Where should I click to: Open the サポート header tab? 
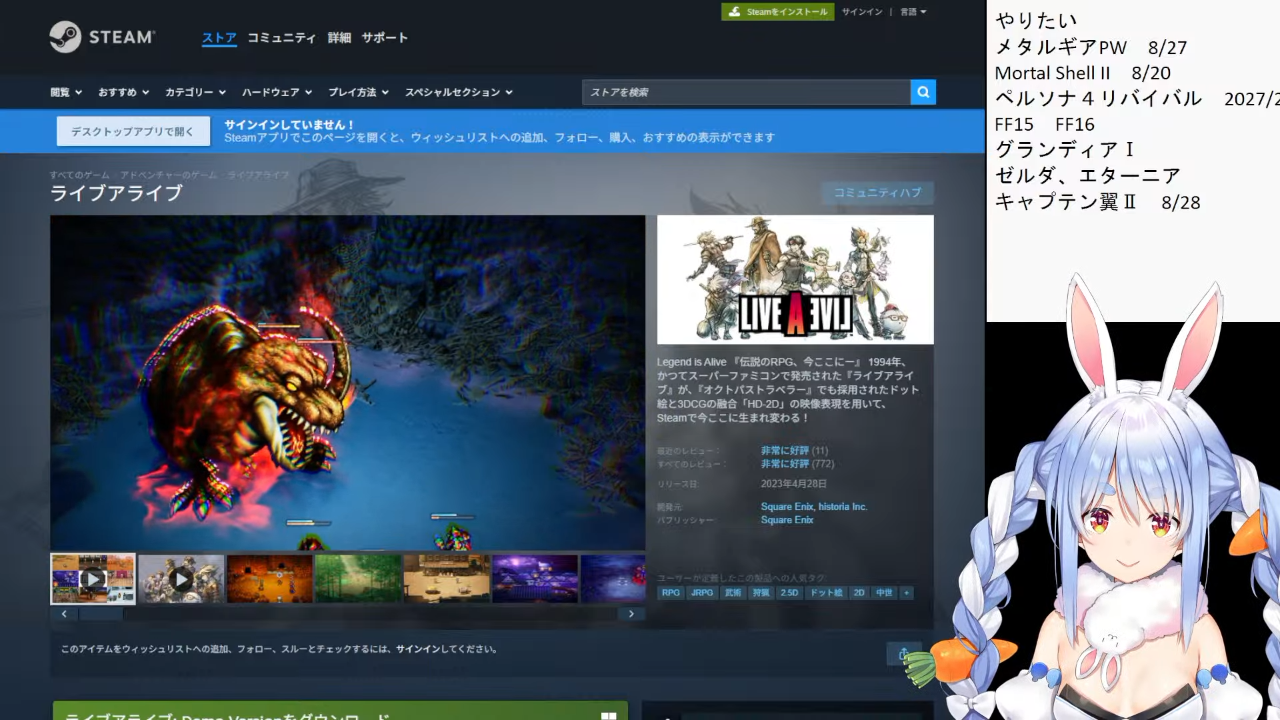pos(385,38)
